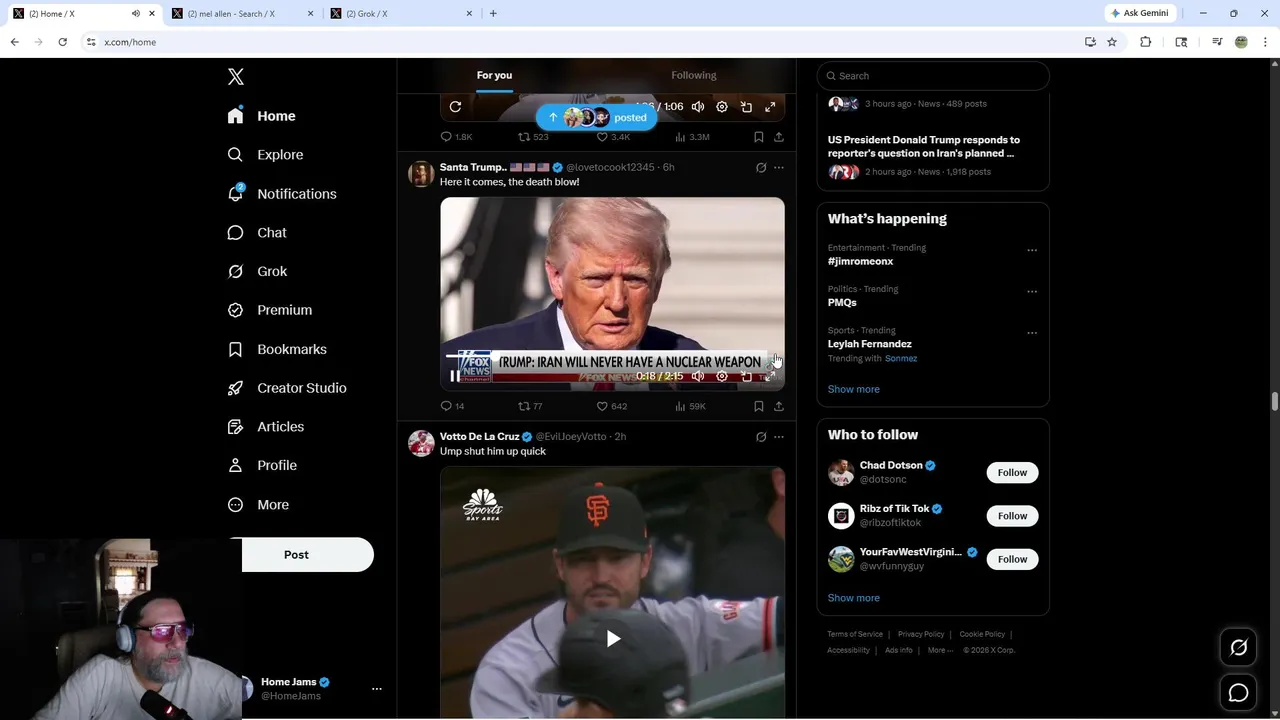This screenshot has width=1280, height=720.
Task: Reply to top post with 1.8K replies
Action: point(456,137)
